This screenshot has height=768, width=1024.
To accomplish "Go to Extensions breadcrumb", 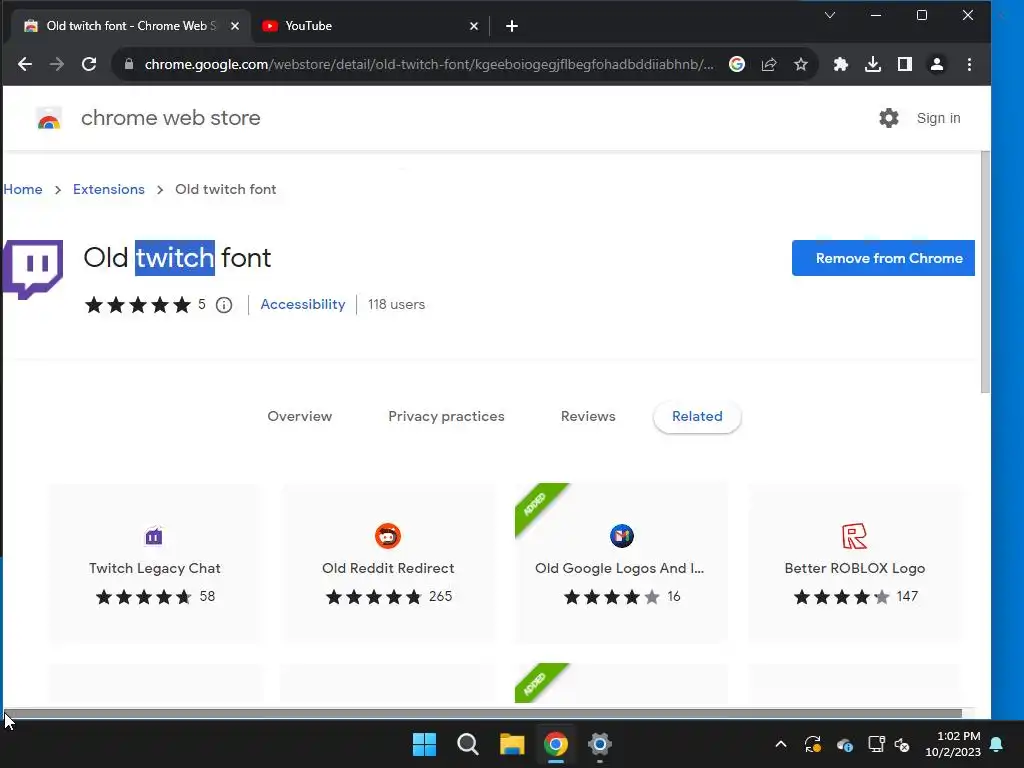I will coord(108,189).
